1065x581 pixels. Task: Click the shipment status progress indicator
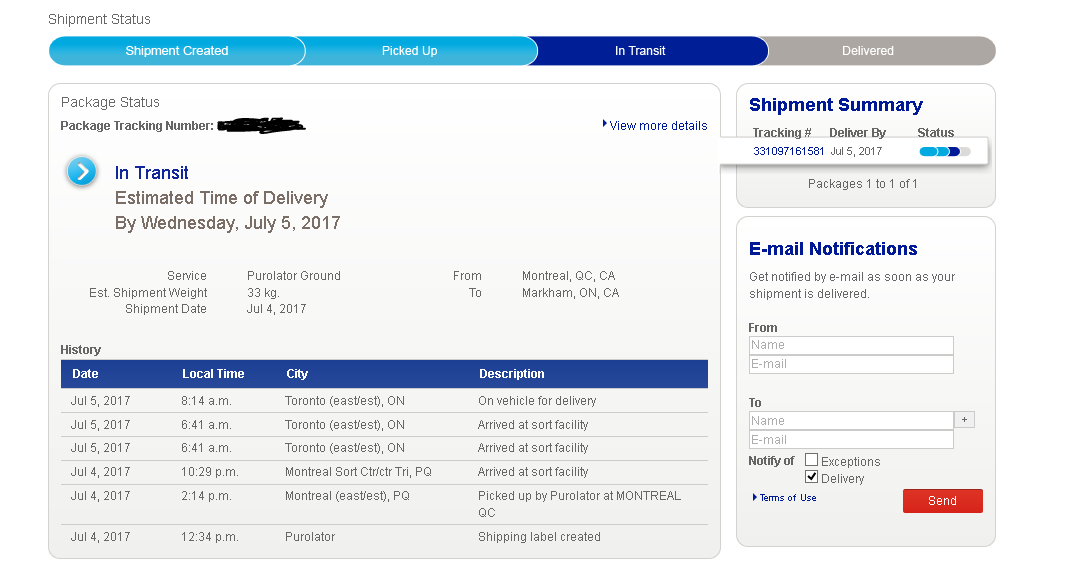tap(944, 152)
